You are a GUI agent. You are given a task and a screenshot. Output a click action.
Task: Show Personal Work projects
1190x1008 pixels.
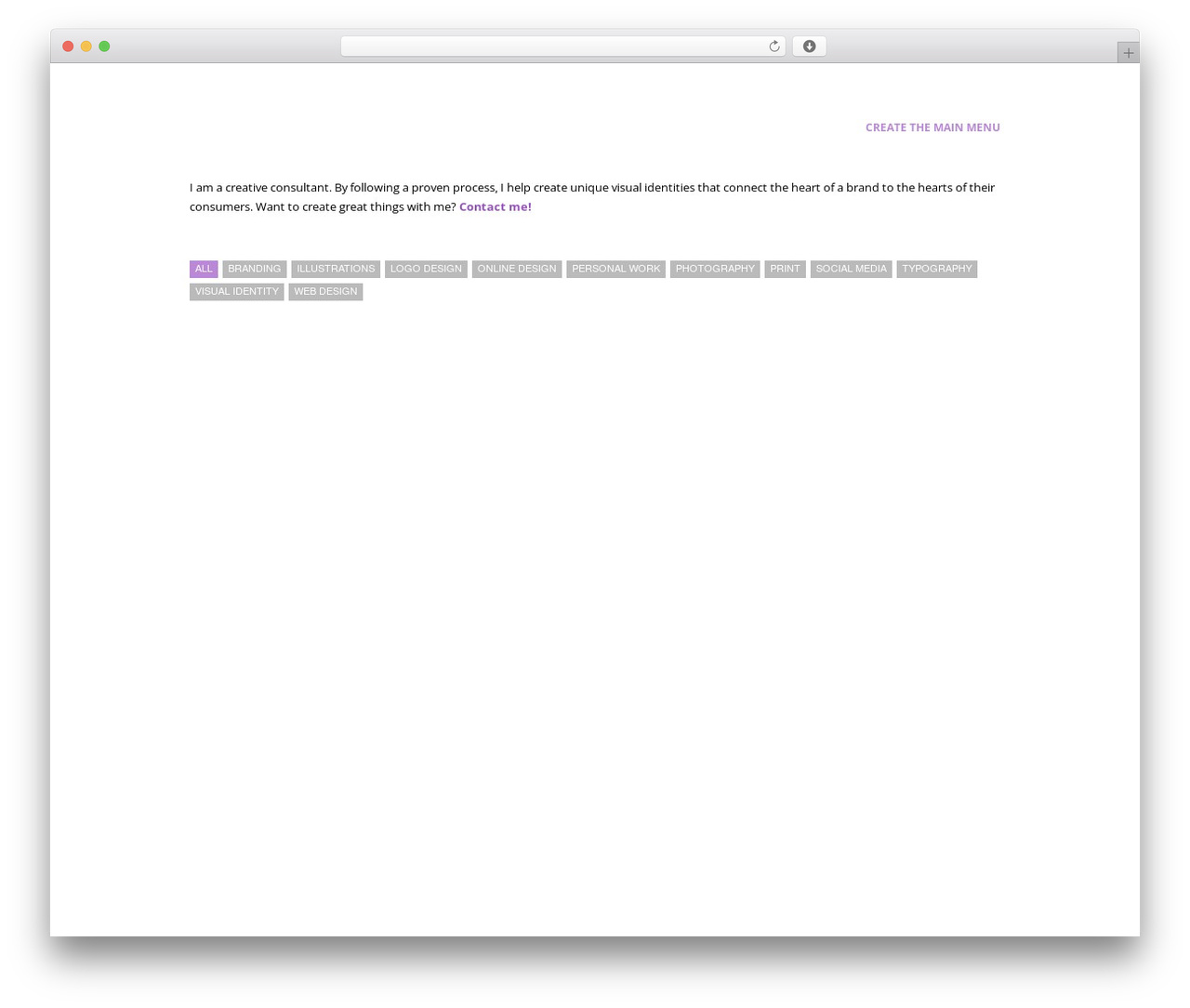(x=615, y=269)
